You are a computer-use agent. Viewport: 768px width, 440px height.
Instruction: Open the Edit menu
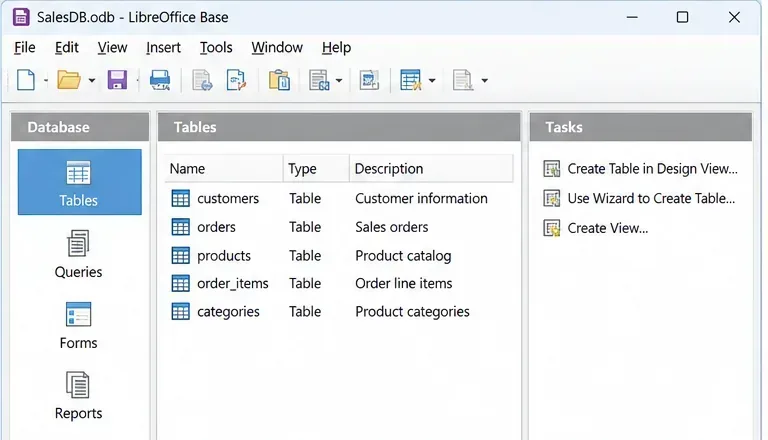tap(67, 48)
